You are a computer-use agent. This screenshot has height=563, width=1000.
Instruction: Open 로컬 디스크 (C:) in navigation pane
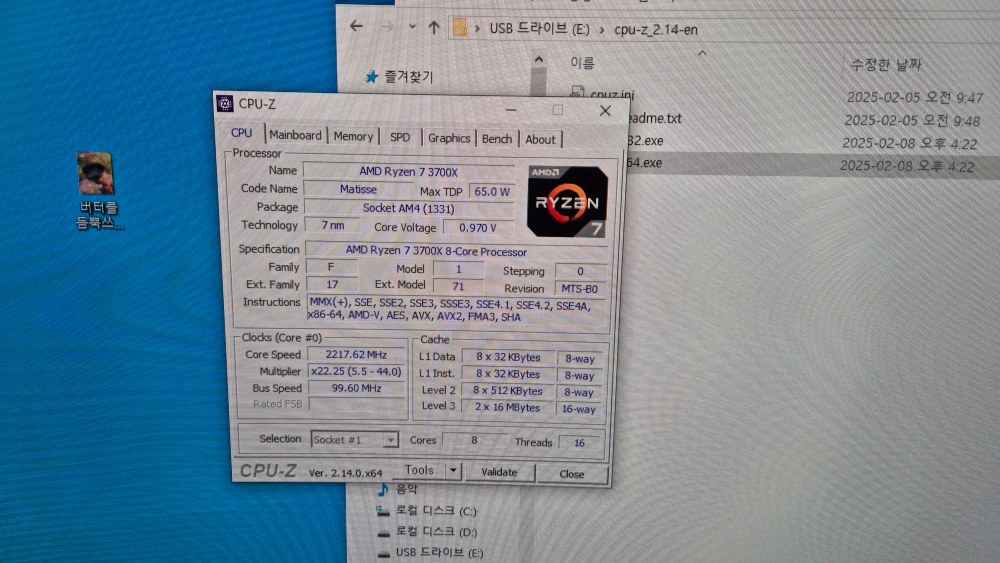click(x=436, y=511)
